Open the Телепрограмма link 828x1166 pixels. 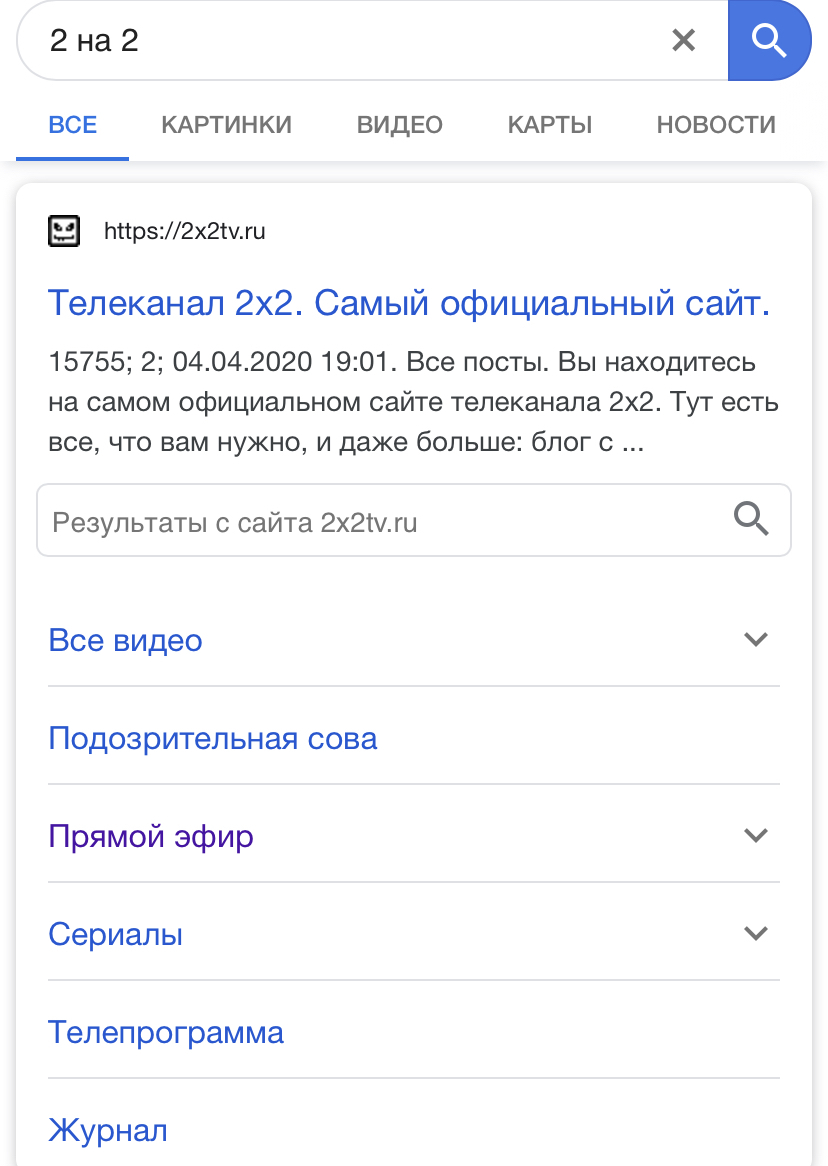click(x=166, y=1032)
